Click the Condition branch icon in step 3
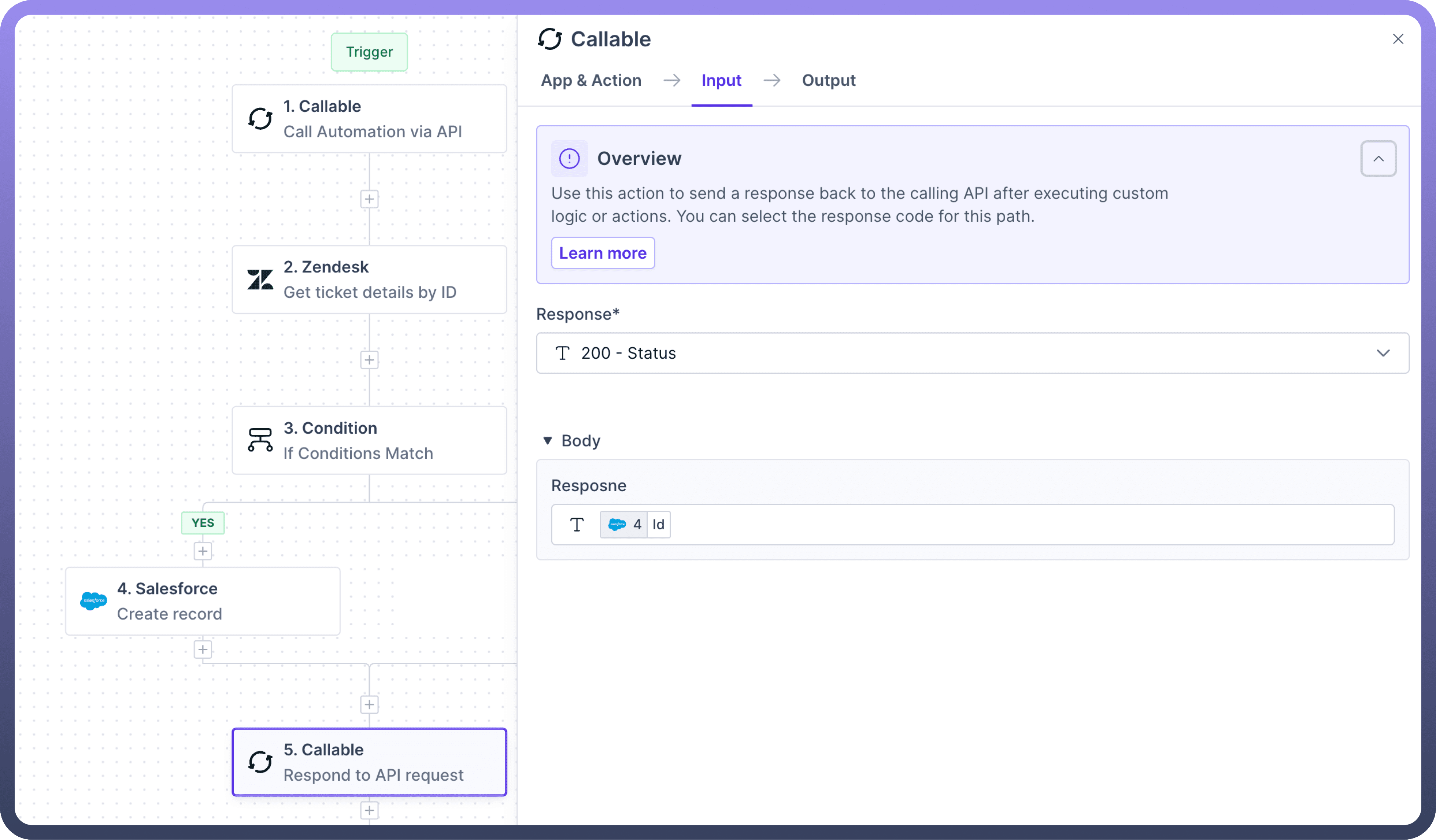1436x840 pixels. (260, 440)
